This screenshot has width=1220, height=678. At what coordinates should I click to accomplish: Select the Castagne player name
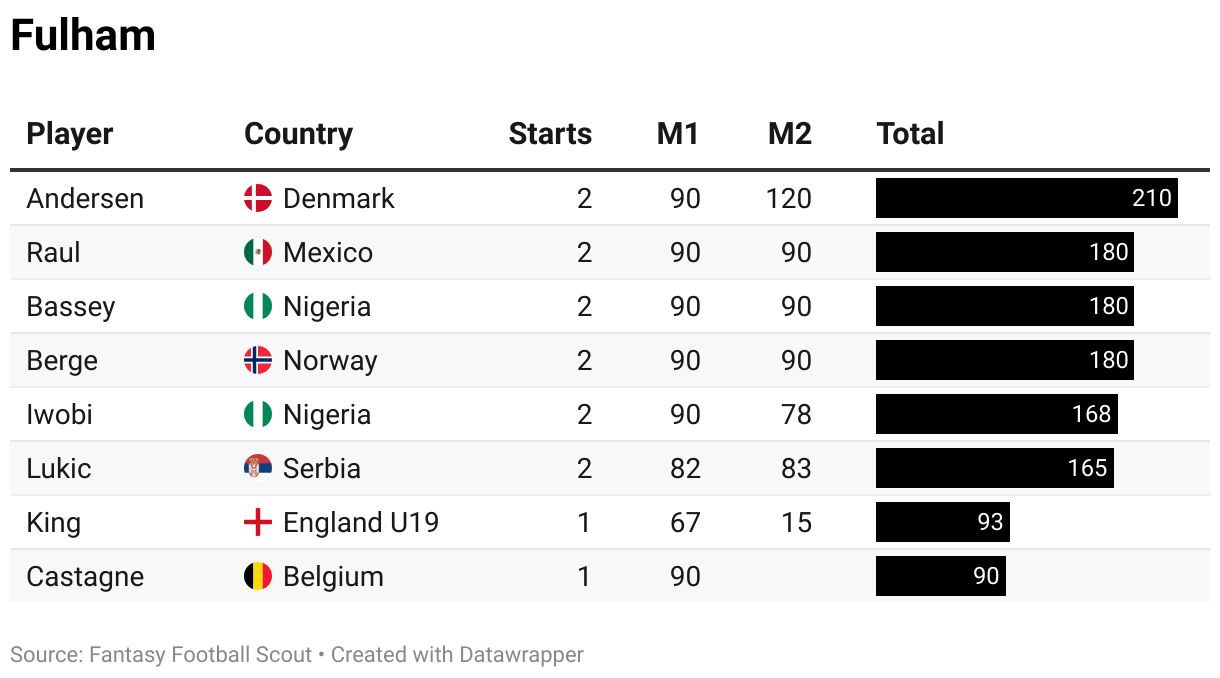(x=85, y=577)
